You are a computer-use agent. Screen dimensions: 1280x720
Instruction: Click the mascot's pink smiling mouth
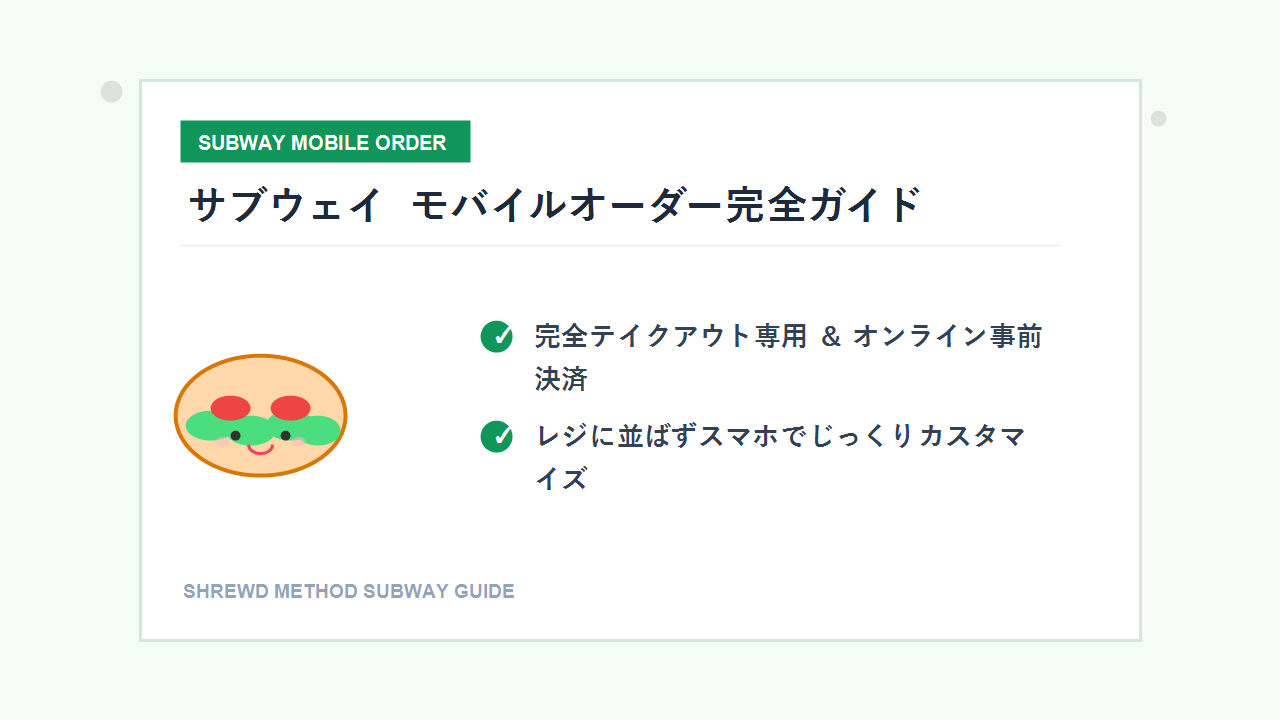pyautogui.click(x=261, y=448)
